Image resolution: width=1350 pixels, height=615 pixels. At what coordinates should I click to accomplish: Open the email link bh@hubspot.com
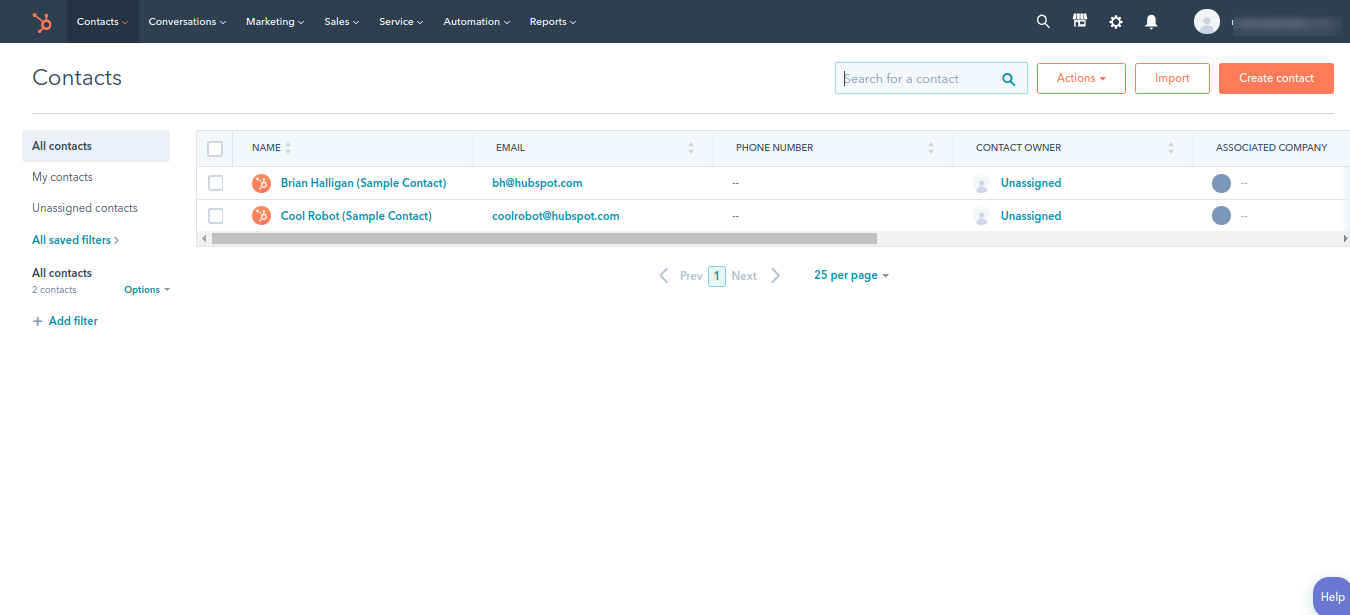537,183
